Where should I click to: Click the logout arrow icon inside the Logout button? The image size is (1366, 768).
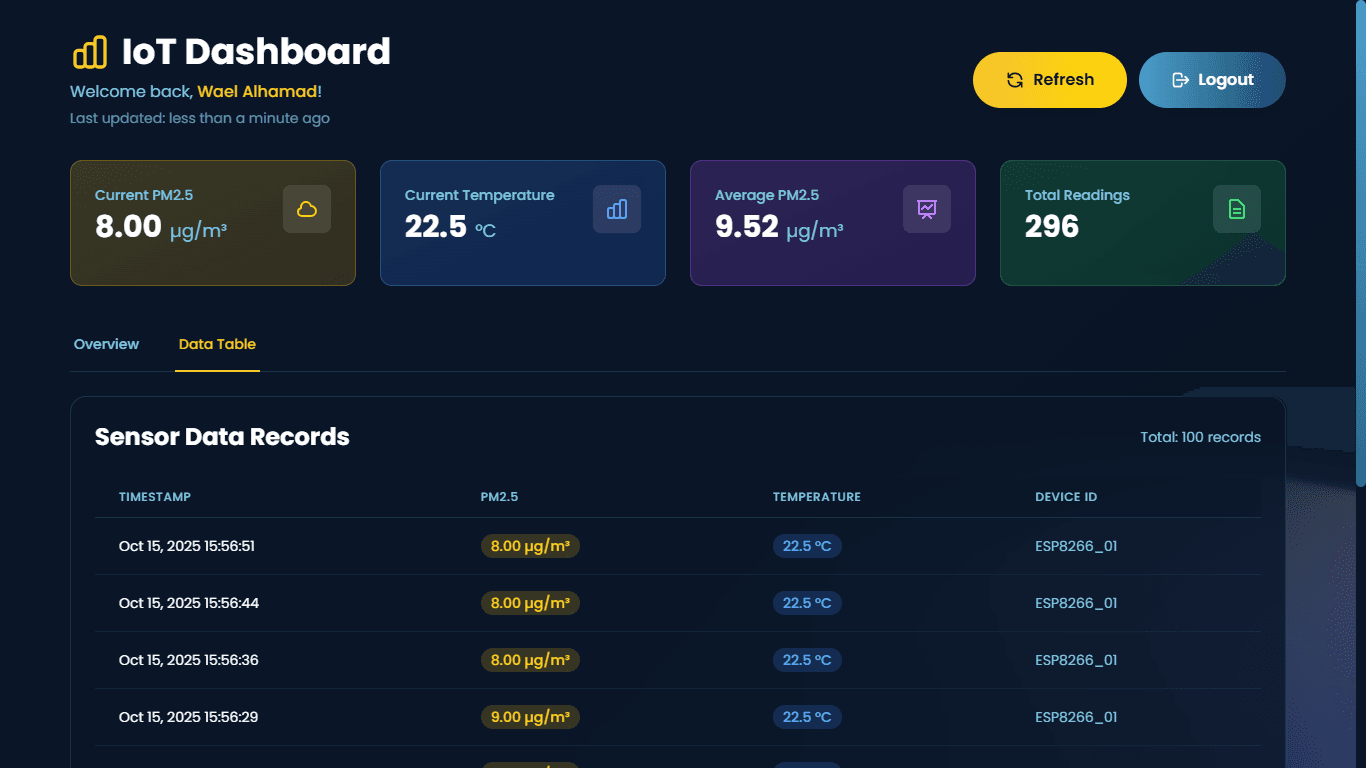(x=1180, y=79)
